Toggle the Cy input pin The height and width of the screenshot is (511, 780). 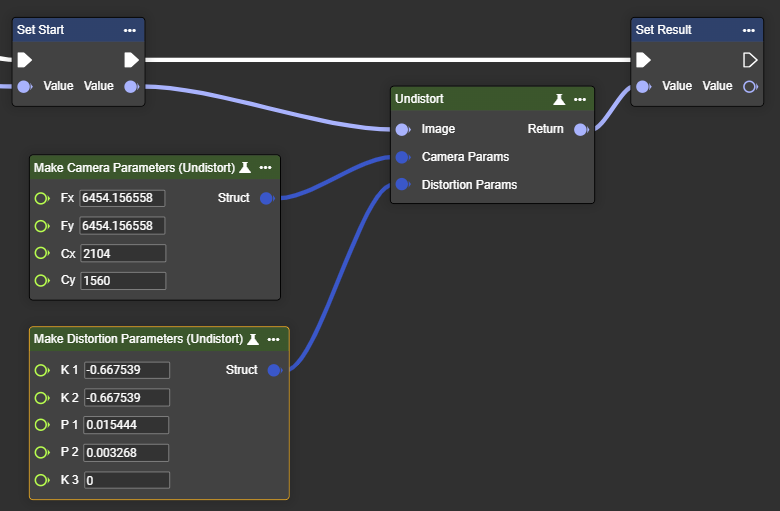pos(42,281)
